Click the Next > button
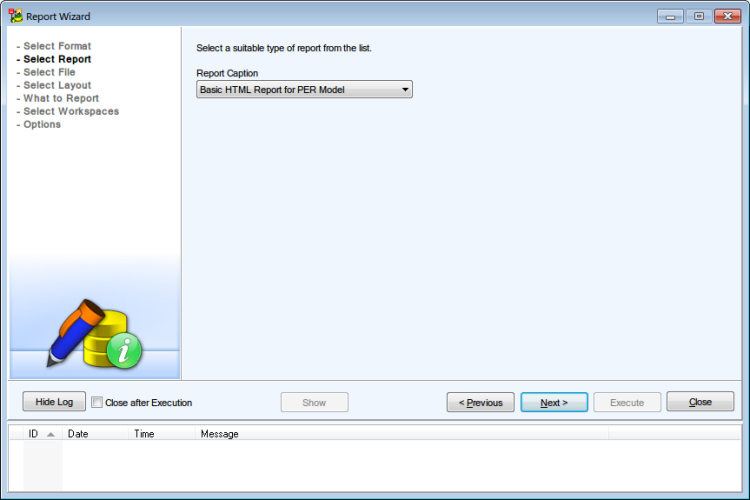Screen dimensions: 750x500 pyautogui.click(x=554, y=402)
